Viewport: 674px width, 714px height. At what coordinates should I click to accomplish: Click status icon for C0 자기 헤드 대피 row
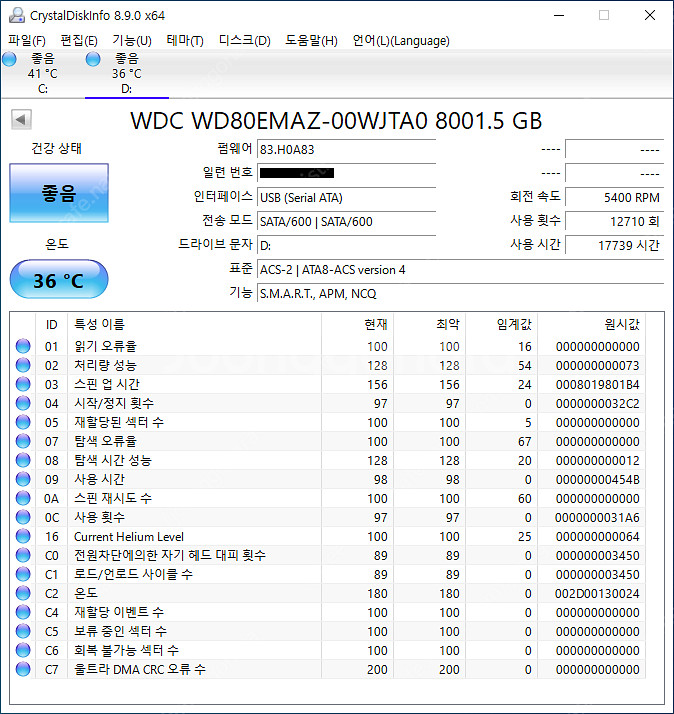click(x=23, y=556)
